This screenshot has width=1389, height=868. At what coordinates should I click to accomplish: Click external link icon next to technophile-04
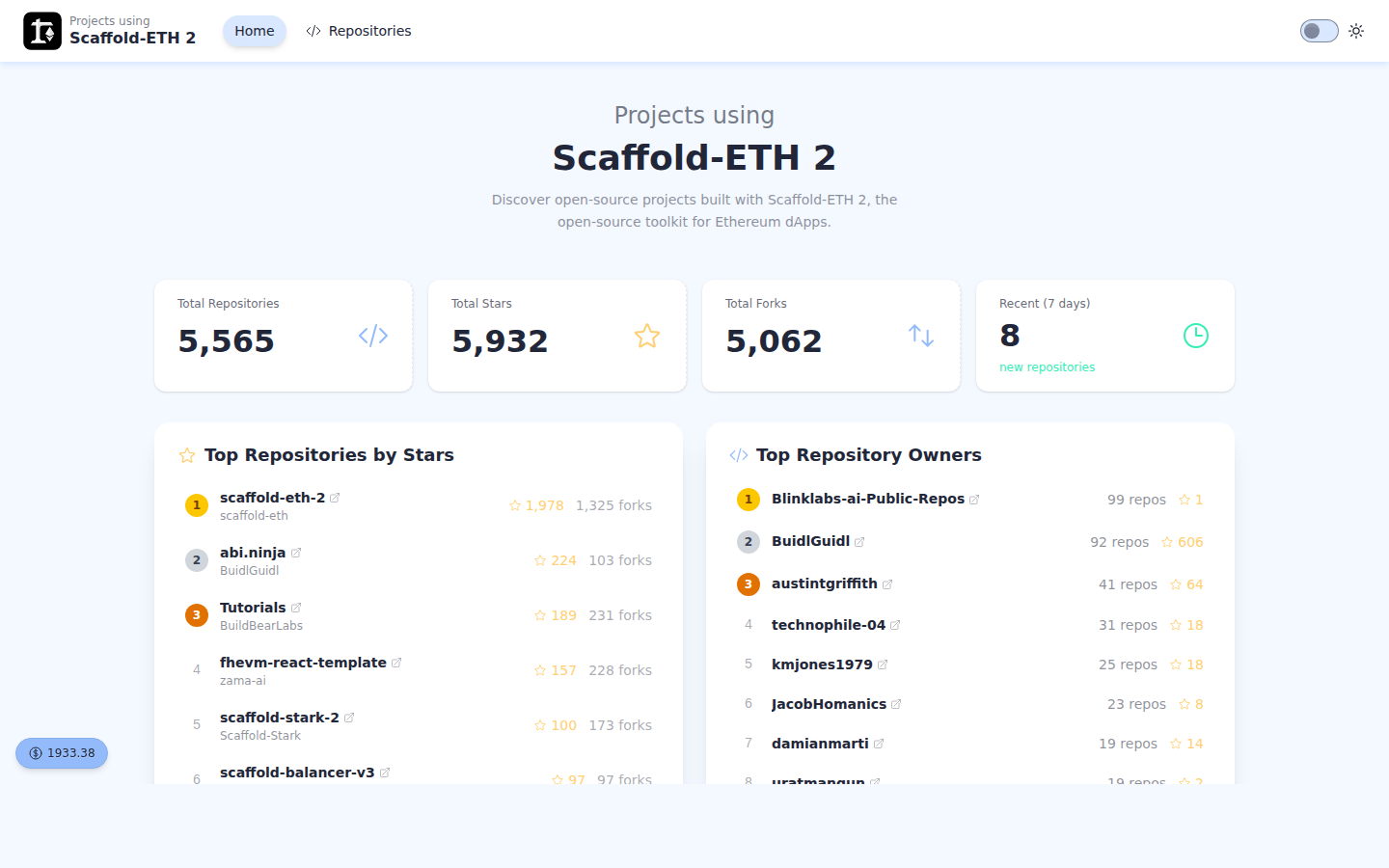895,625
